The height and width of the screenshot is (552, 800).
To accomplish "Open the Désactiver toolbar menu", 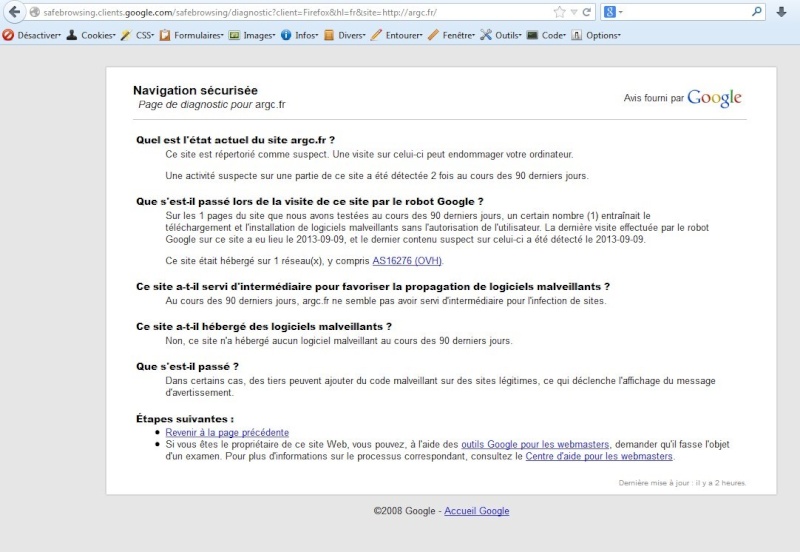I will pos(31,35).
